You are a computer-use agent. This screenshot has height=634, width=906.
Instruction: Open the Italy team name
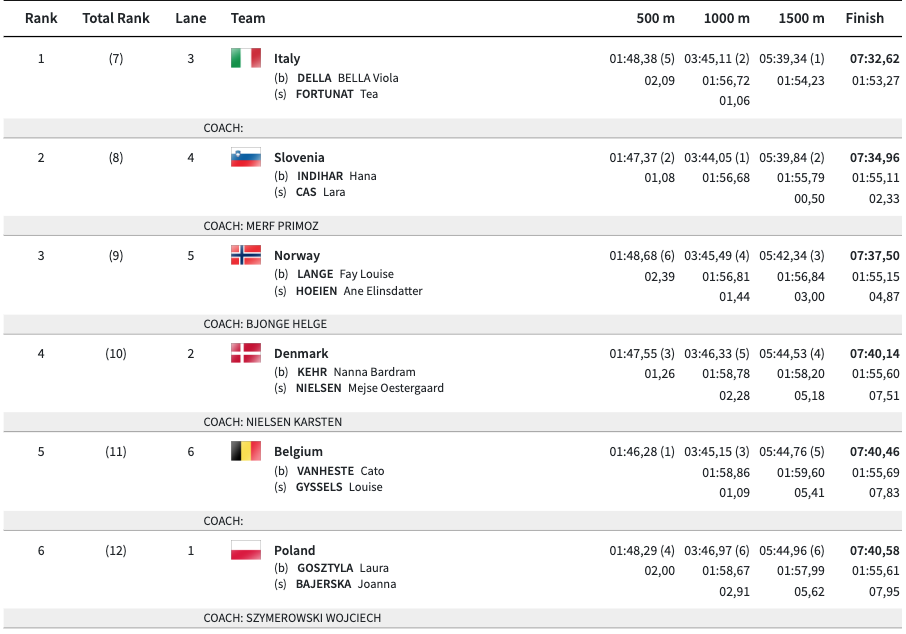(x=287, y=59)
